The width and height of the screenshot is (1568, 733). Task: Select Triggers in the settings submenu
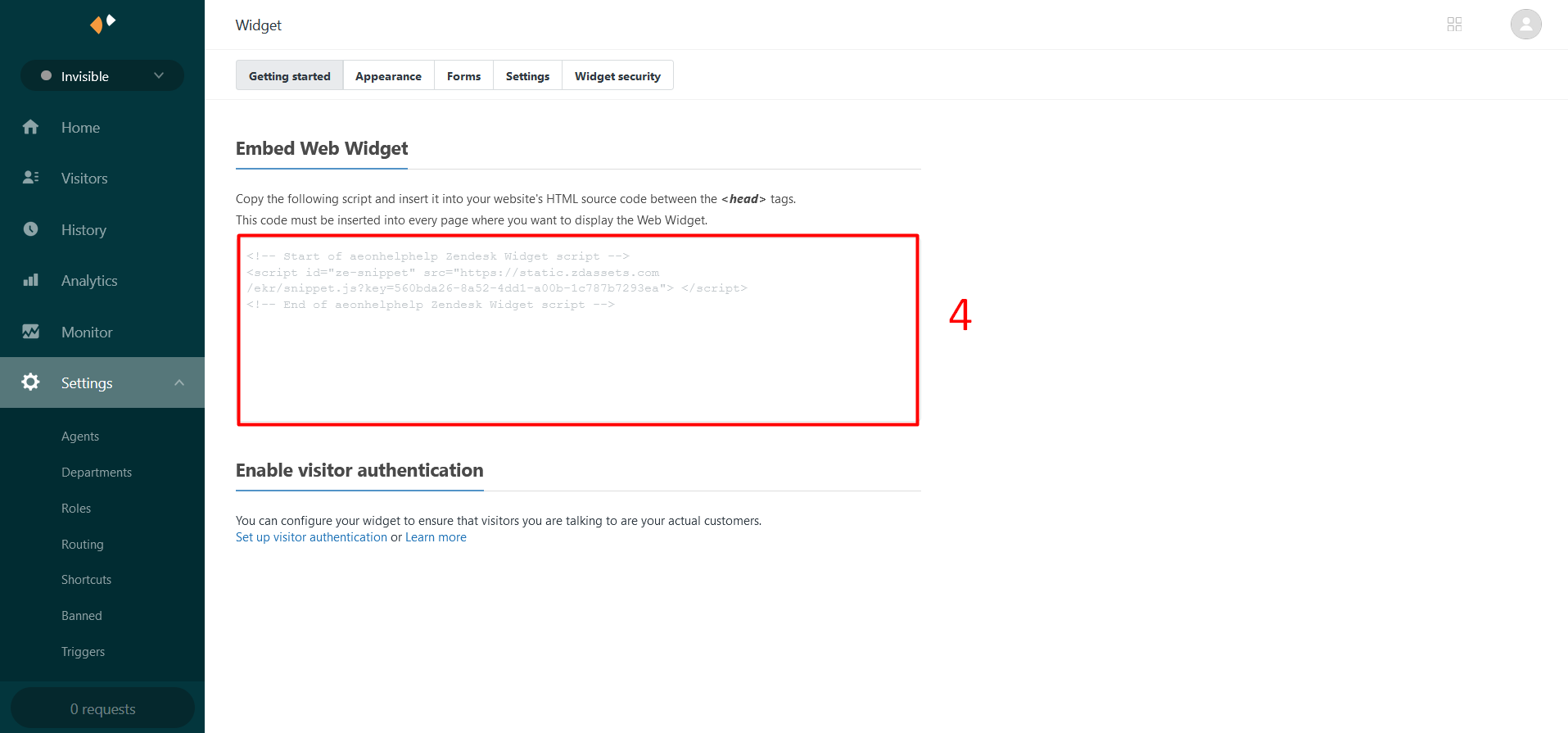coord(83,652)
